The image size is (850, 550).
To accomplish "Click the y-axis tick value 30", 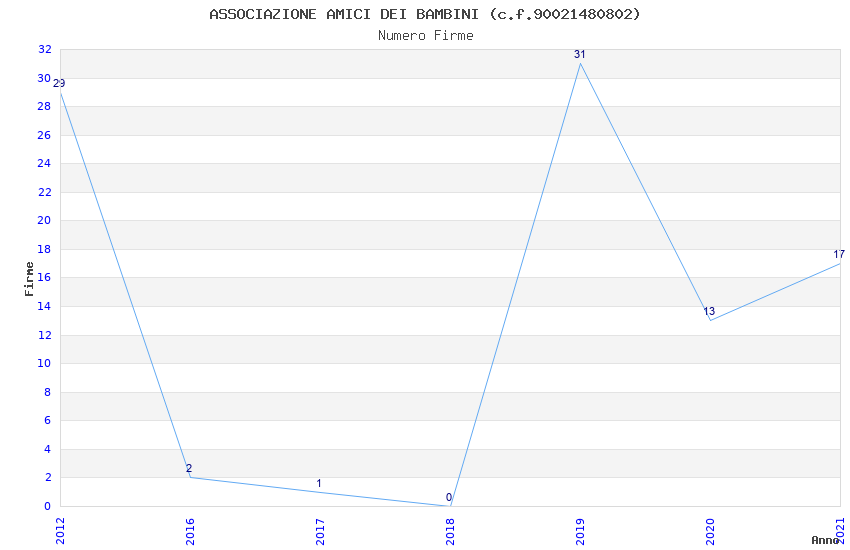I will pyautogui.click(x=44, y=78).
